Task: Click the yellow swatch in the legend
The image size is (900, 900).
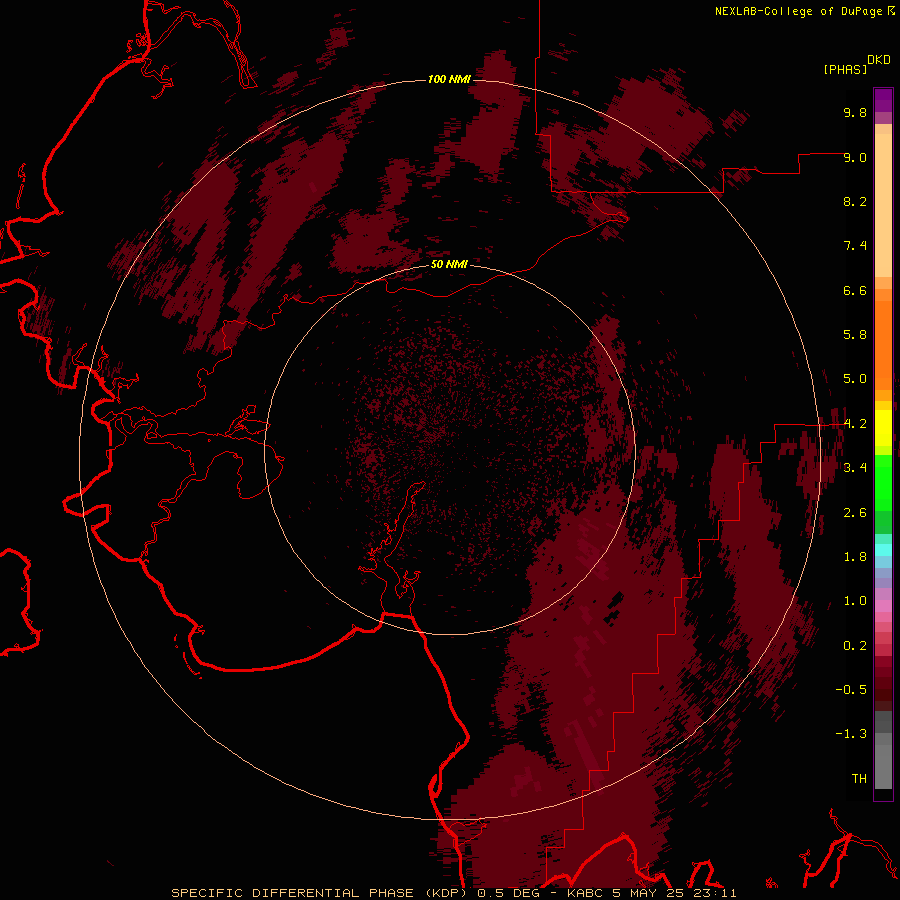Action: point(883,428)
